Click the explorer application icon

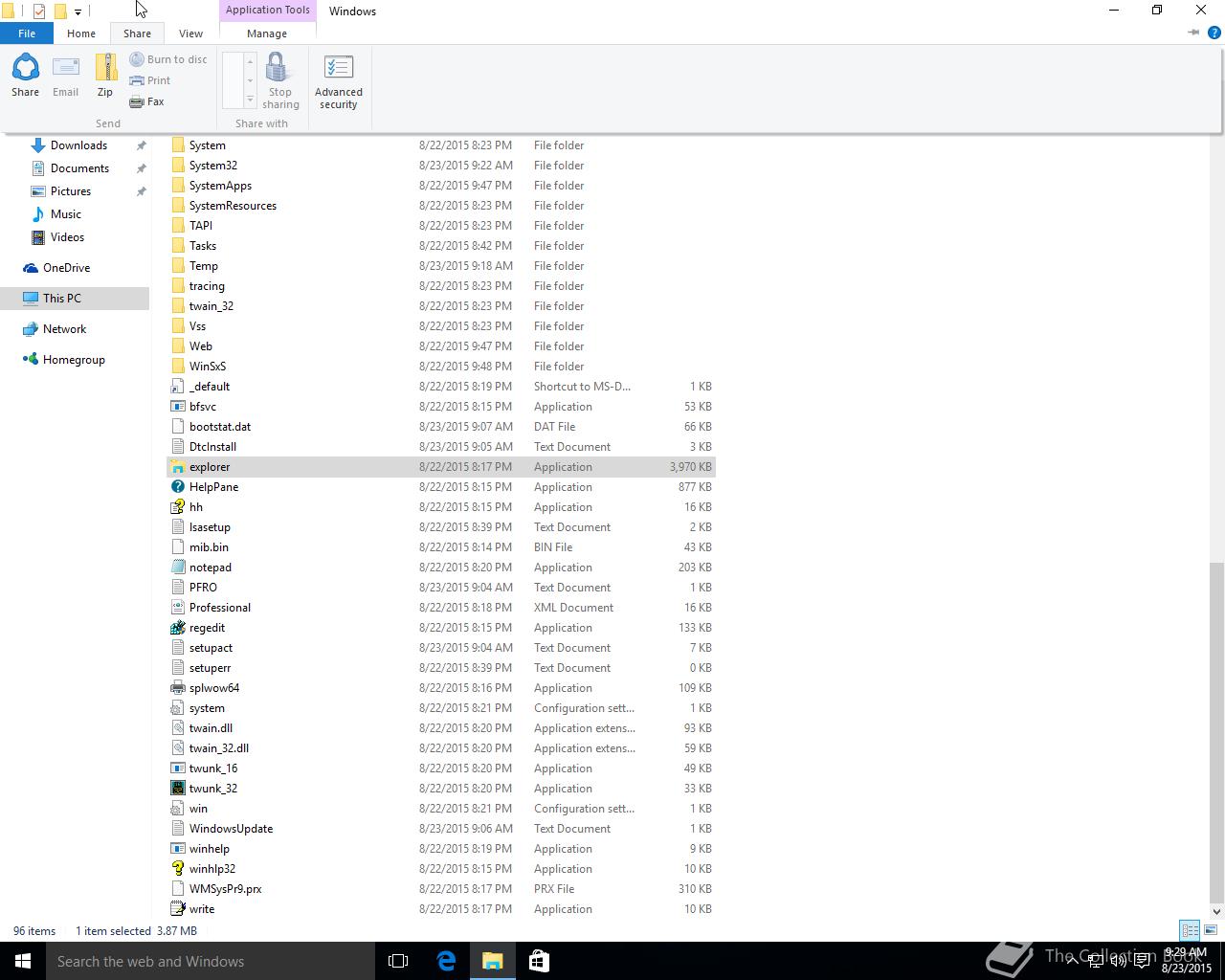pos(178,467)
